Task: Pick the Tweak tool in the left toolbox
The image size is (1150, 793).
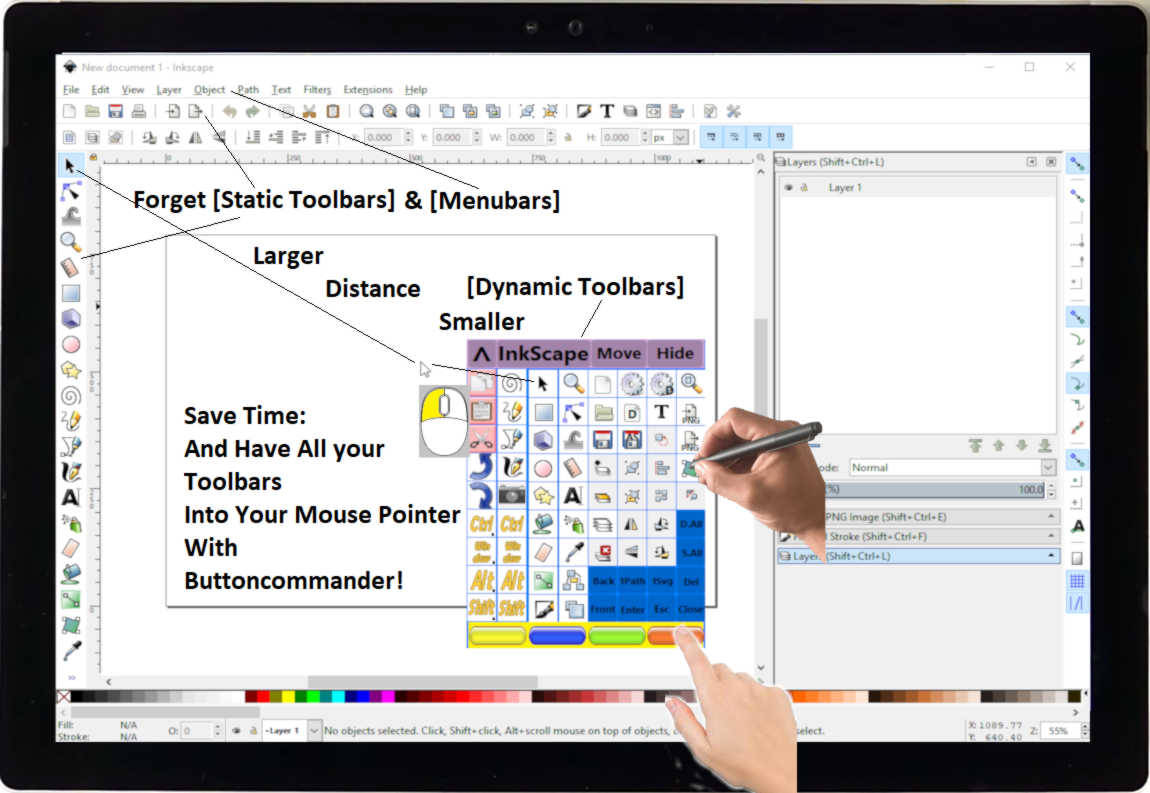Action: [x=70, y=216]
